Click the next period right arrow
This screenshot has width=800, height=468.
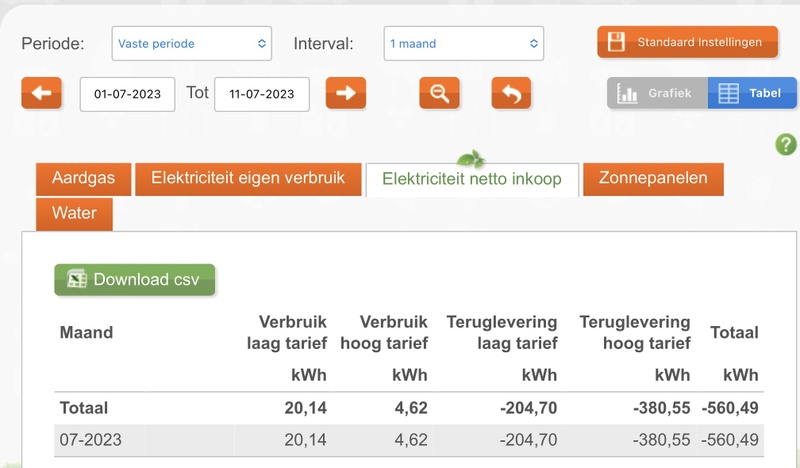pyautogui.click(x=345, y=93)
